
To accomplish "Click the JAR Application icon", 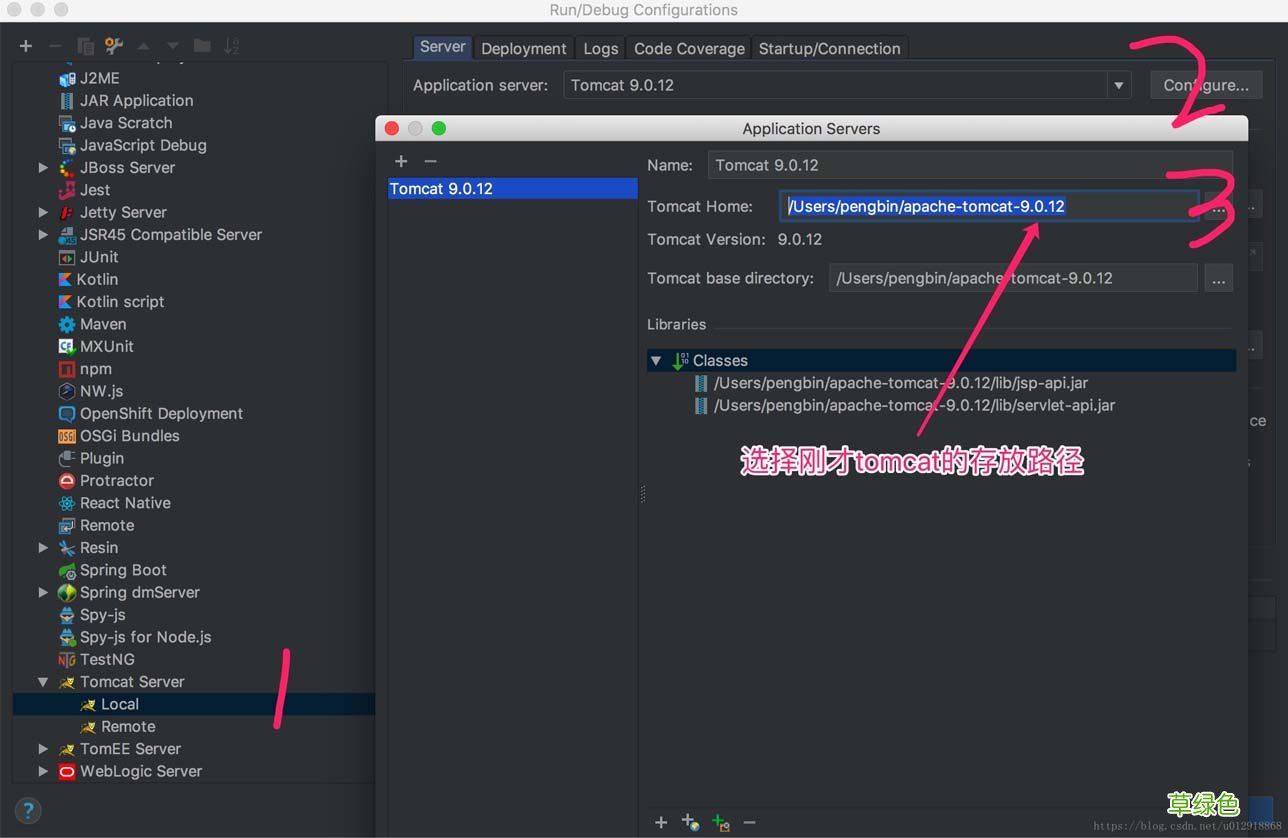I will (x=67, y=101).
